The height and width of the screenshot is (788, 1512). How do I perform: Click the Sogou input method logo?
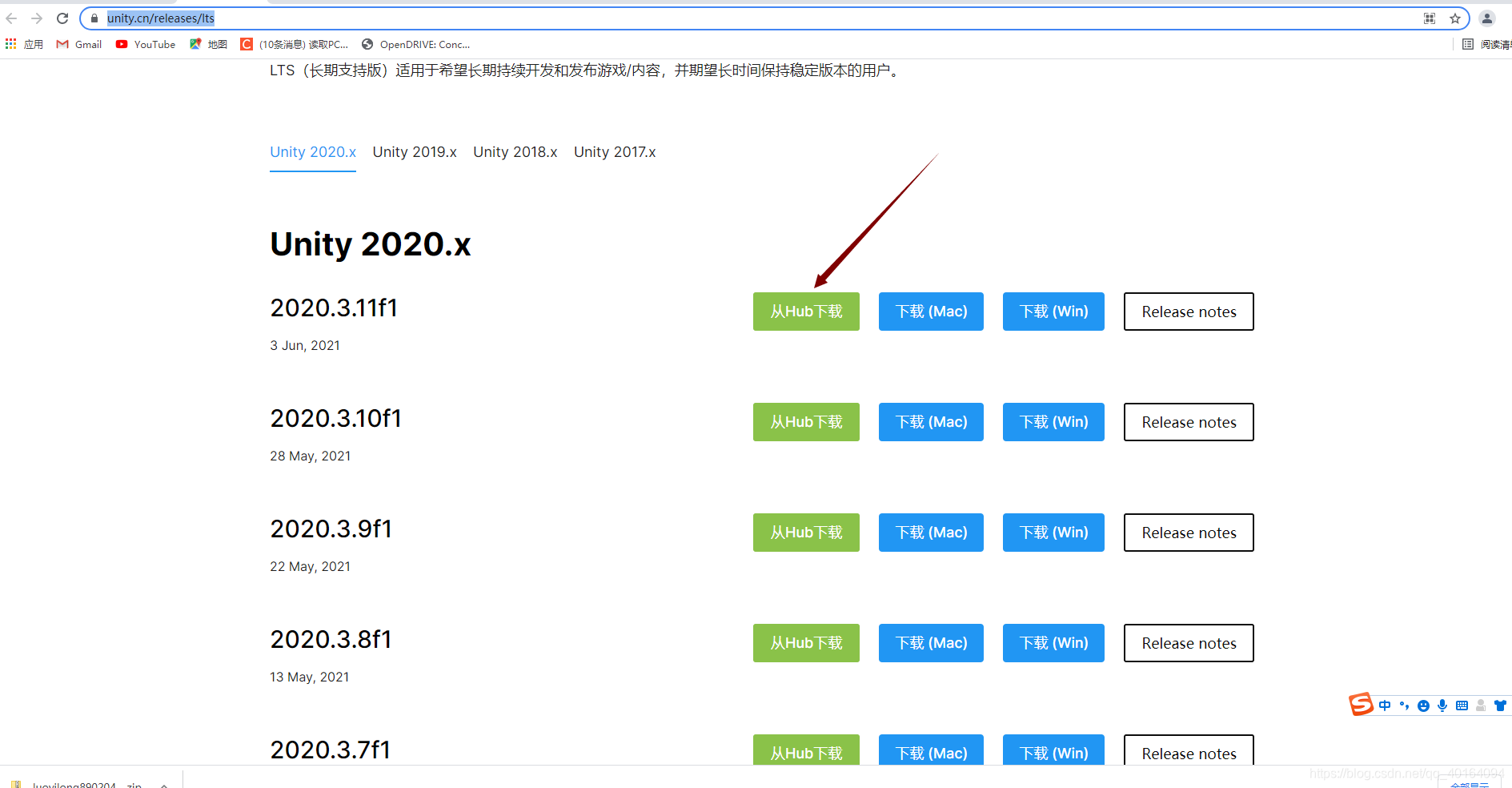1361,705
